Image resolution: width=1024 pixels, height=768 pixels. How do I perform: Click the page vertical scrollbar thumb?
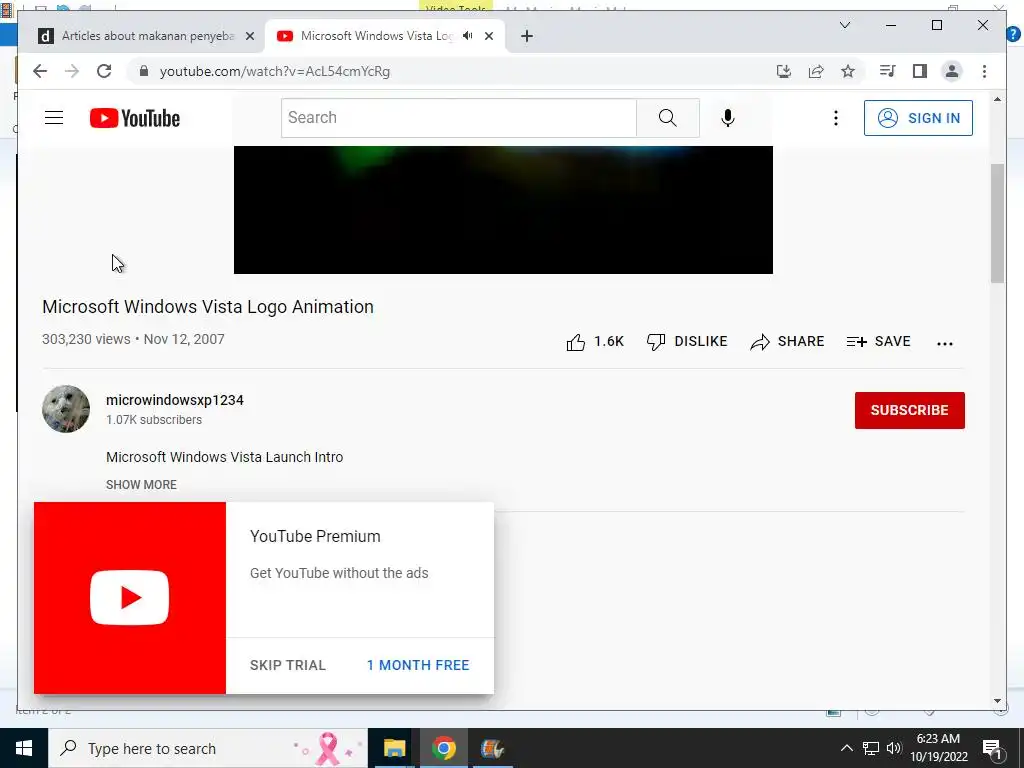[x=997, y=223]
